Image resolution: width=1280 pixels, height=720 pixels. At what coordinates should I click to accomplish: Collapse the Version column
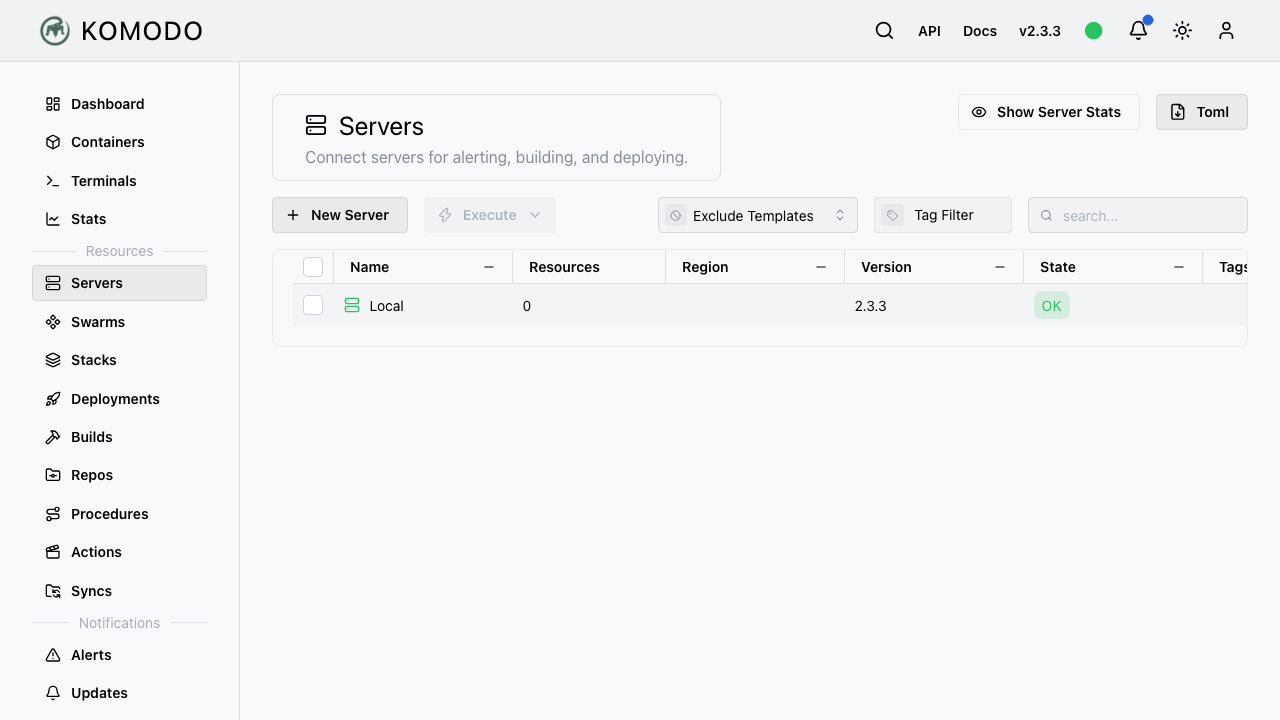(1000, 267)
